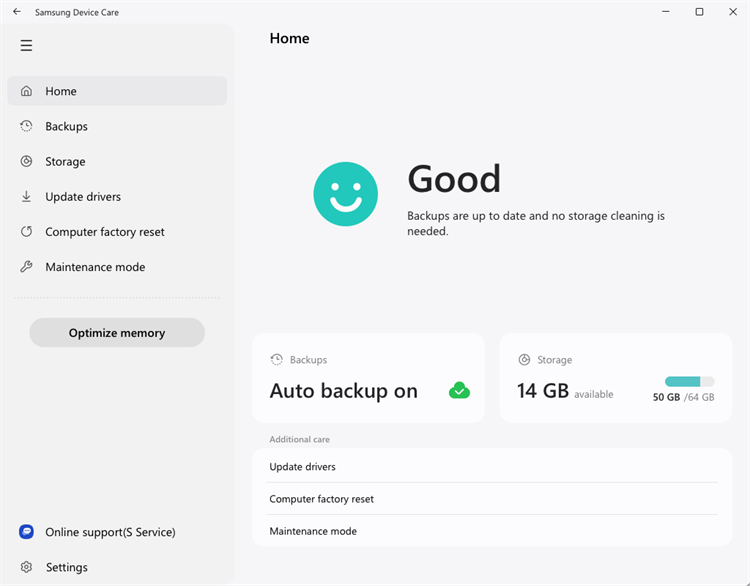Click the teal smiley face status icon

click(x=345, y=194)
